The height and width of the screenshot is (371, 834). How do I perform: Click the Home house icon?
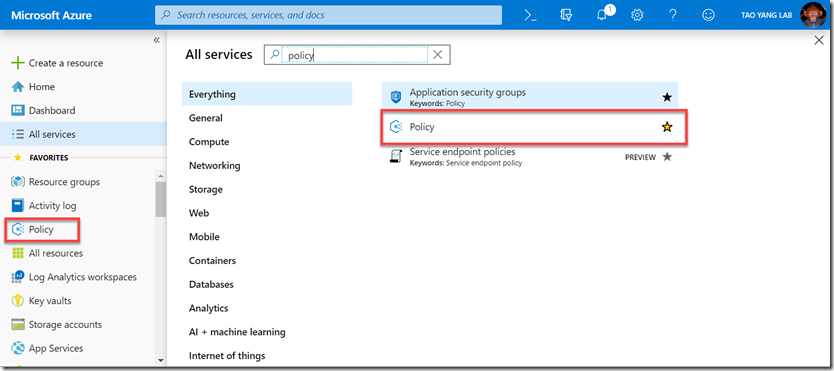point(18,87)
